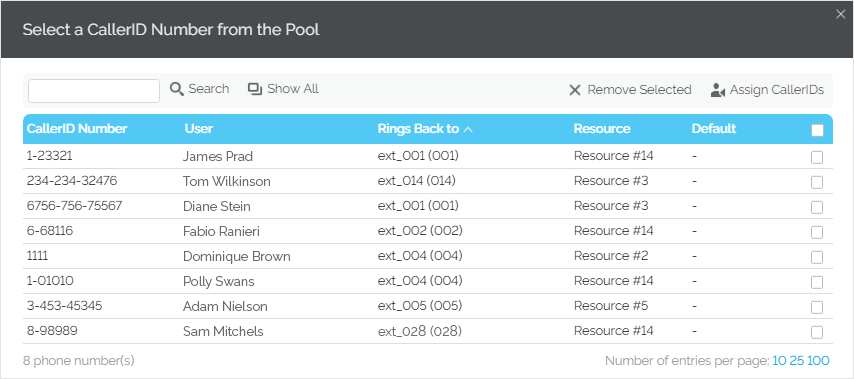Show 25 entries per page

pyautogui.click(x=797, y=360)
